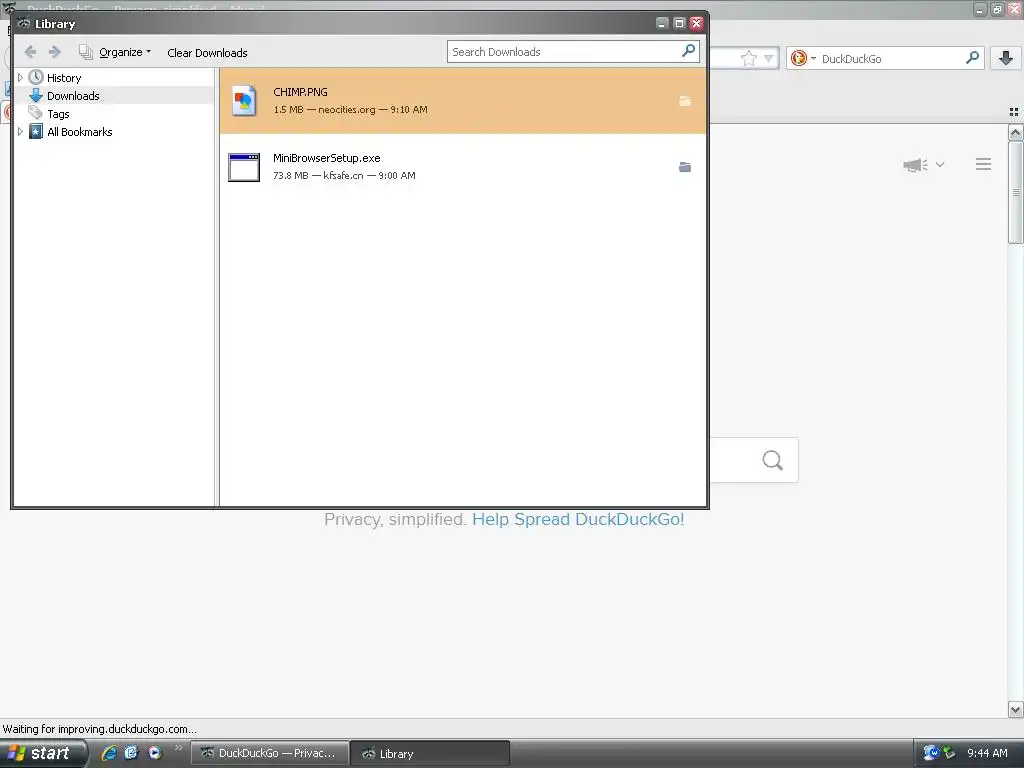Image resolution: width=1024 pixels, height=768 pixels.
Task: Open containing folder for CHIMP.PNG
Action: click(684, 101)
